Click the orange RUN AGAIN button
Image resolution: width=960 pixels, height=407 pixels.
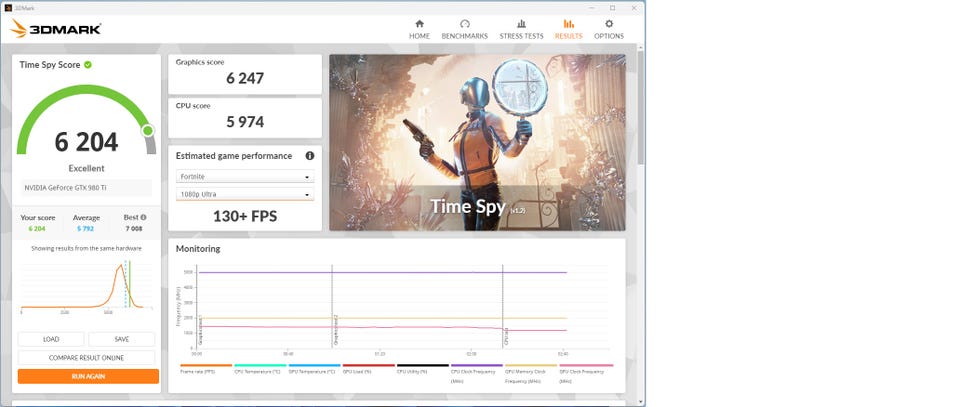88,376
